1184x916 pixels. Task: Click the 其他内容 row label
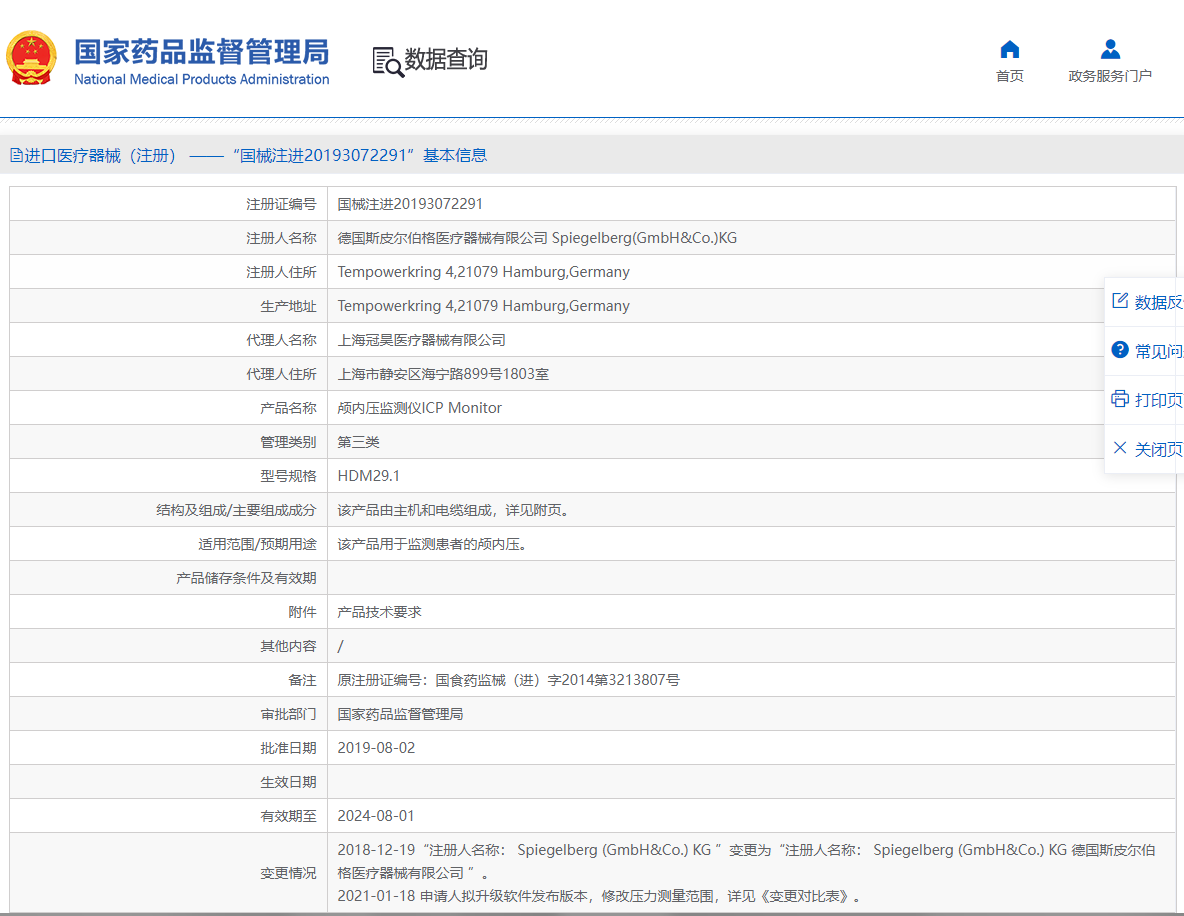coord(288,646)
